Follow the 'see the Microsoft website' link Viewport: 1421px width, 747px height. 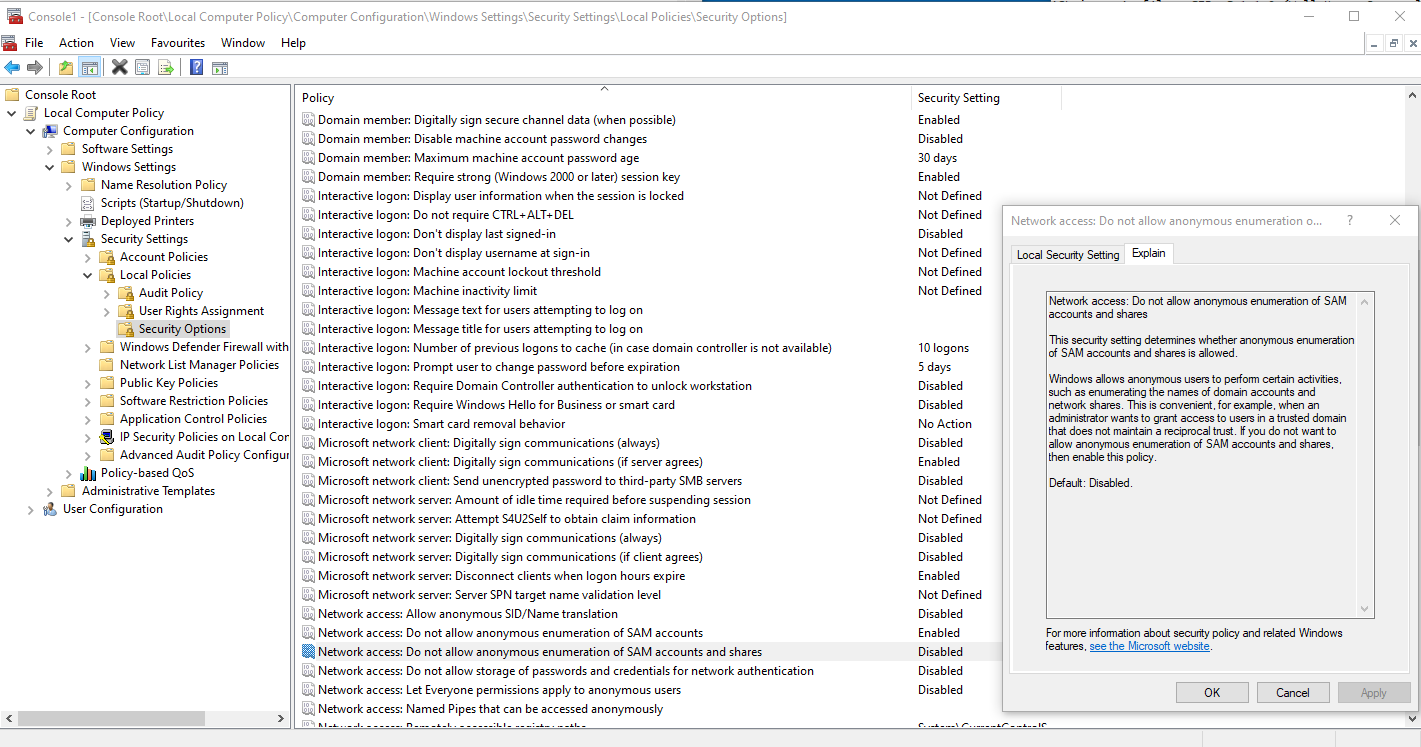point(1149,646)
